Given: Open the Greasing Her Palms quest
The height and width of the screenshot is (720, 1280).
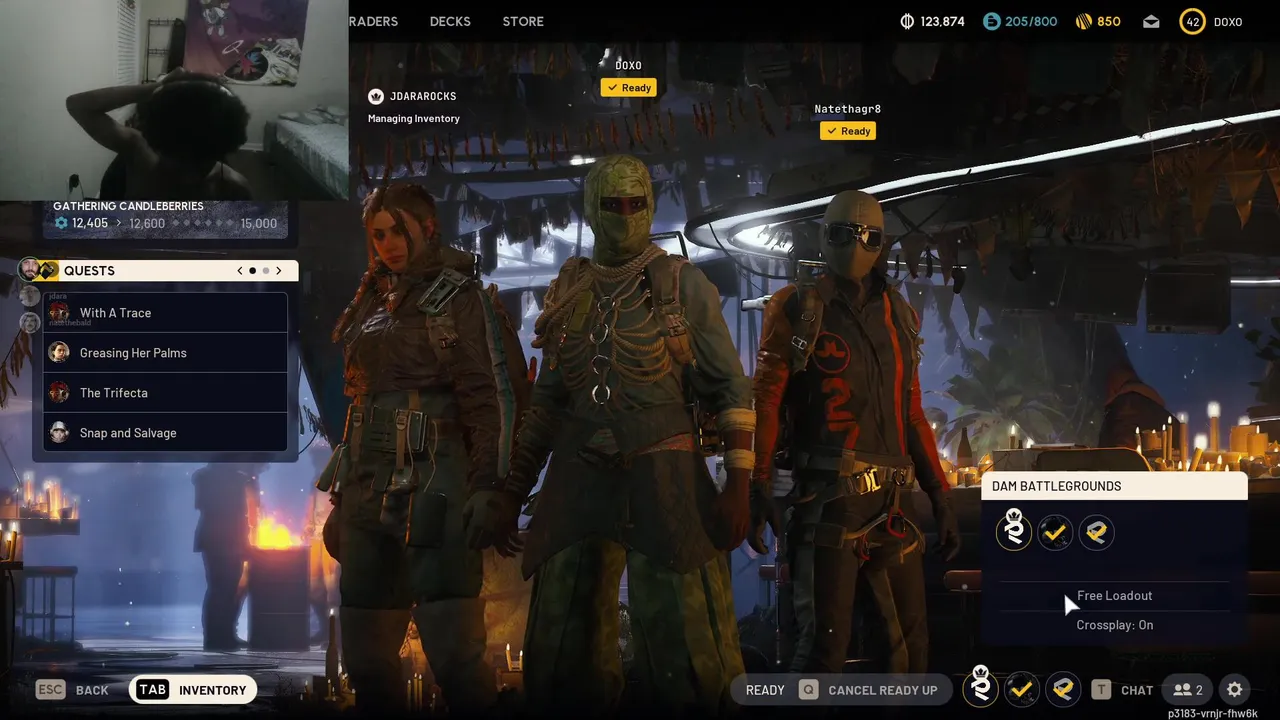Looking at the screenshot, I should pyautogui.click(x=166, y=353).
